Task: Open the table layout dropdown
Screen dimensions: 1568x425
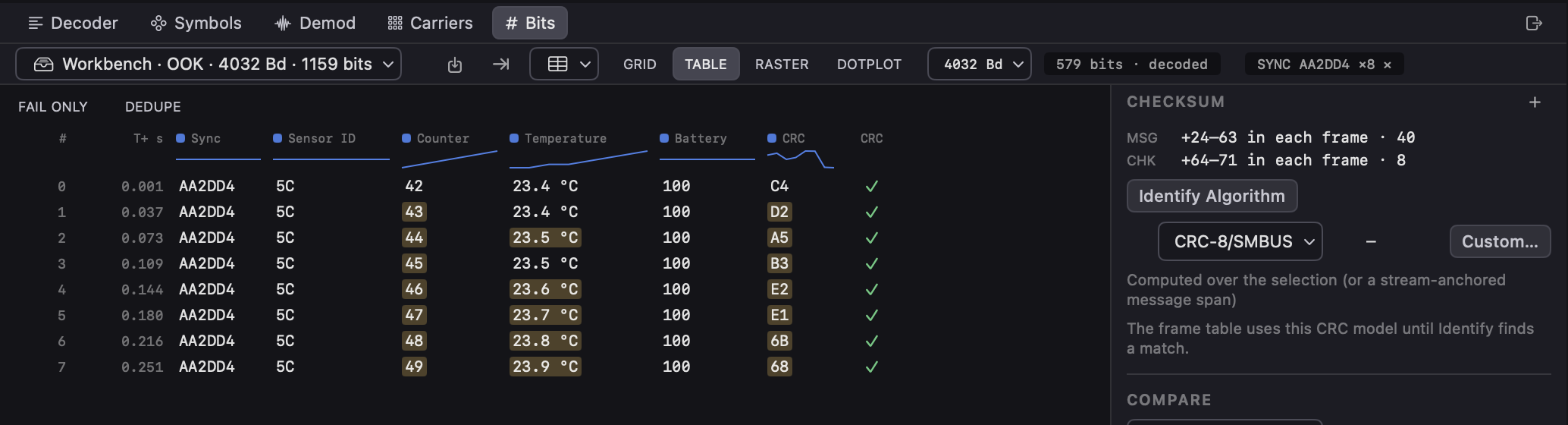Action: pos(564,64)
